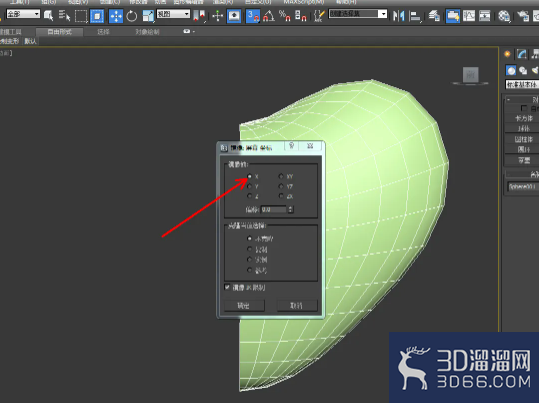Viewport: 539px width, 403px height.
Task: Choose the No Clone (不克隆) option
Action: point(250,238)
